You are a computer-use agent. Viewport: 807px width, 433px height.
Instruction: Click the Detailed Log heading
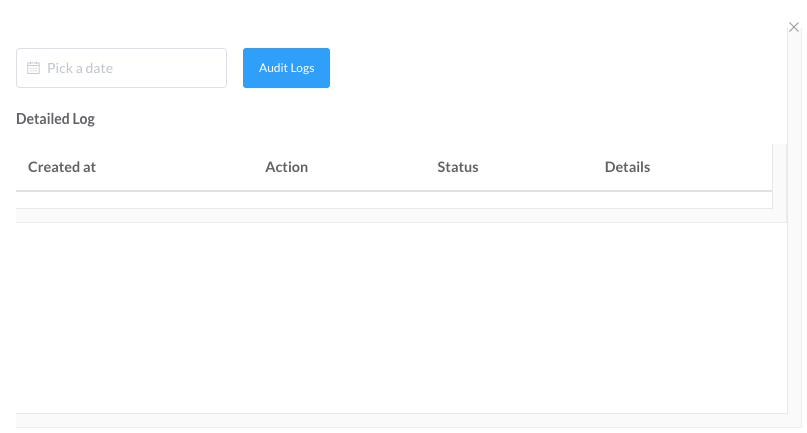(55, 119)
